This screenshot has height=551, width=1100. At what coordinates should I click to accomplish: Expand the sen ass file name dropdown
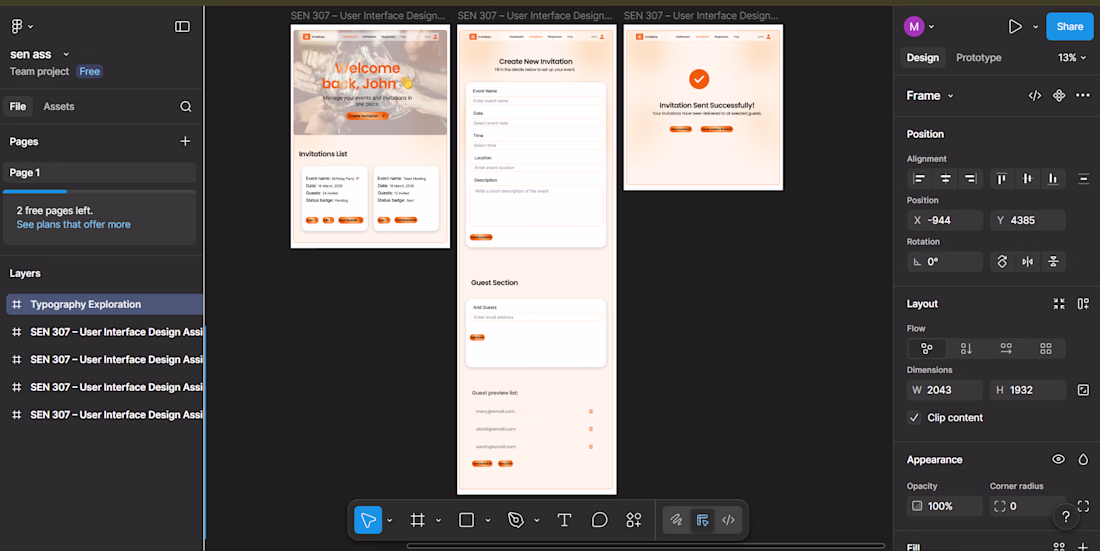(66, 55)
